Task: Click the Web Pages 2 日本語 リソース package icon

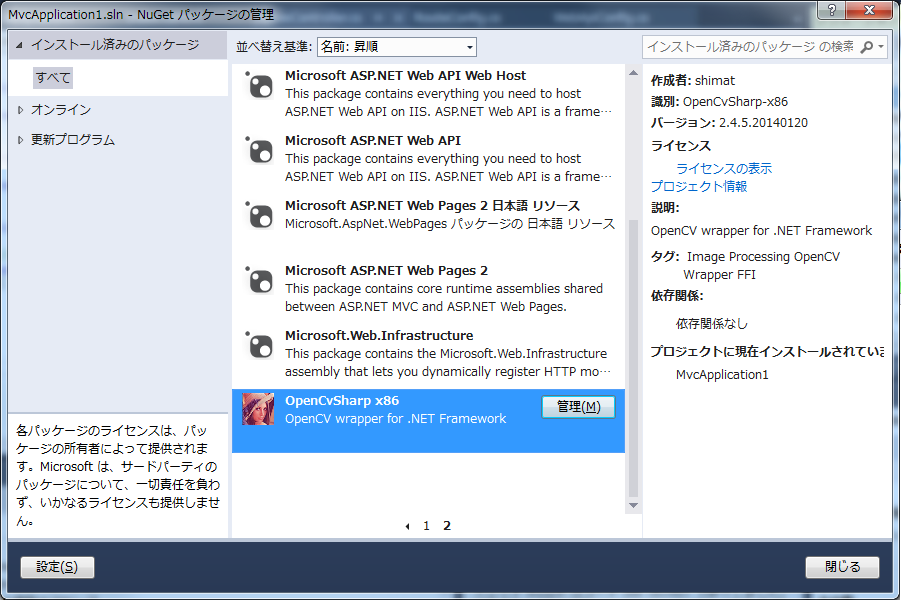Action: [x=259, y=216]
